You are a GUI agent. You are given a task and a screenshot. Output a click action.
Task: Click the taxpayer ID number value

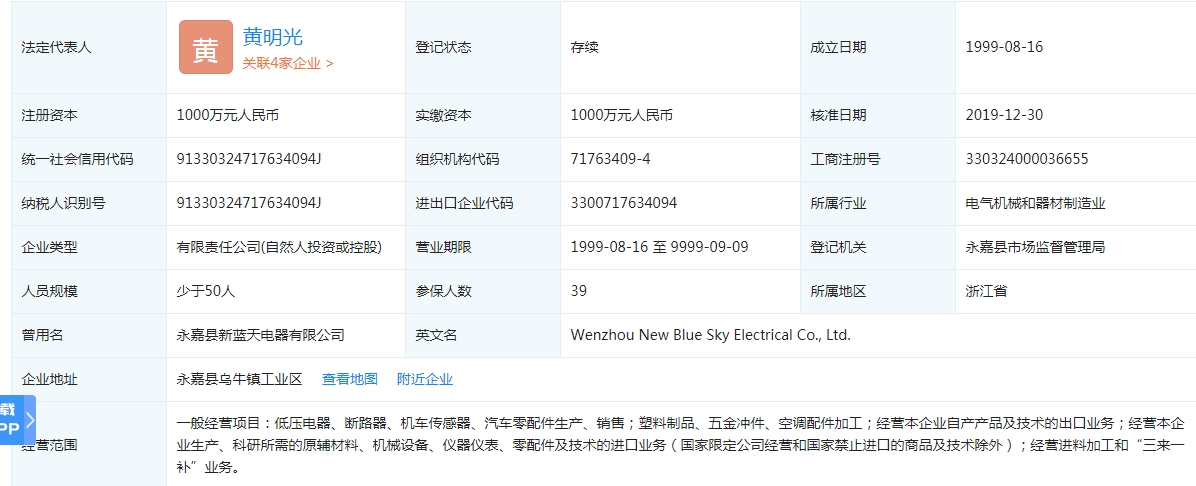(x=249, y=203)
